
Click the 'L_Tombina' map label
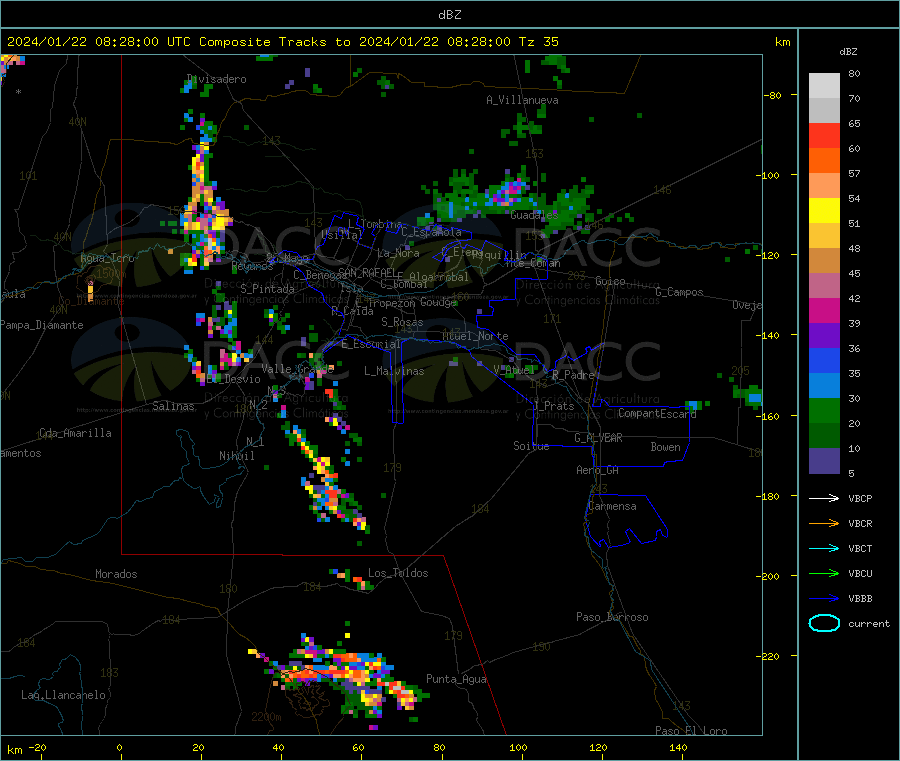coord(375,224)
